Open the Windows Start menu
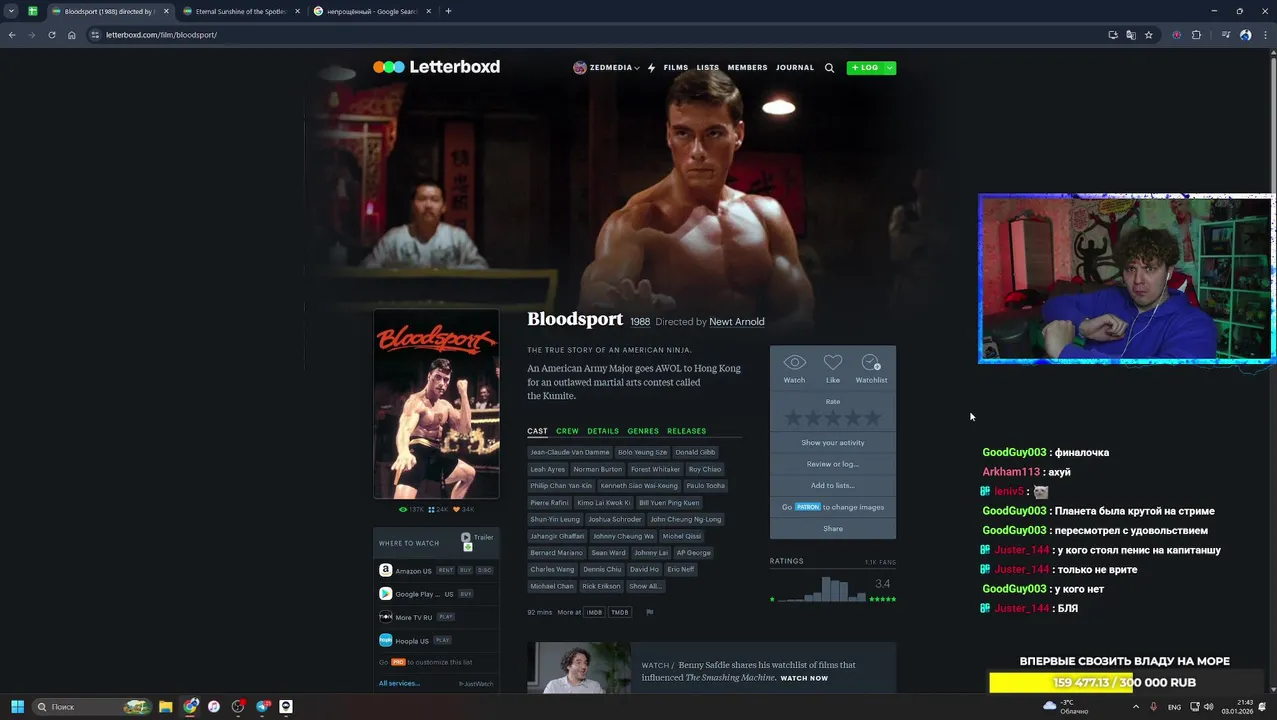Viewport: 1277px width, 720px height. [17, 707]
